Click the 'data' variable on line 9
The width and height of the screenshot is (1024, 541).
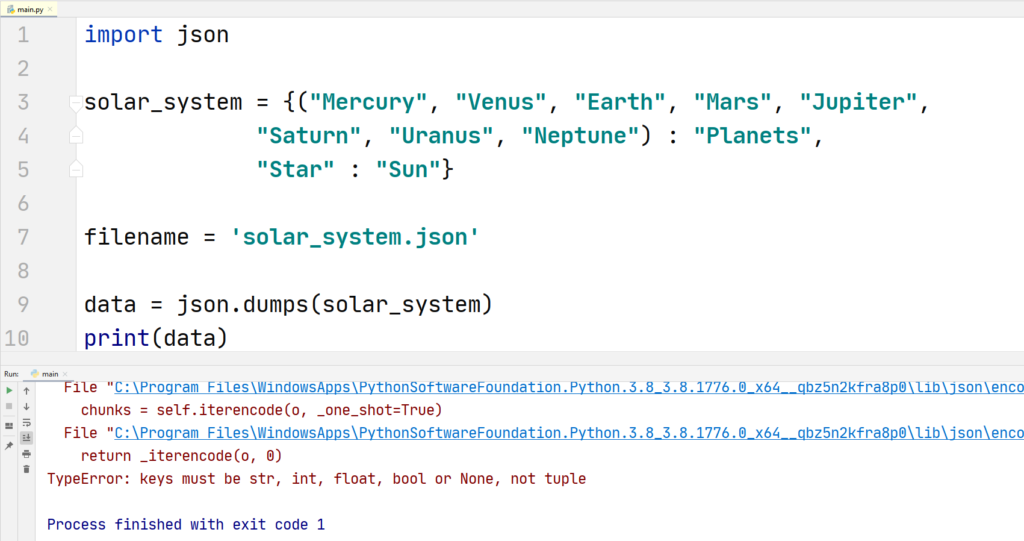(110, 304)
